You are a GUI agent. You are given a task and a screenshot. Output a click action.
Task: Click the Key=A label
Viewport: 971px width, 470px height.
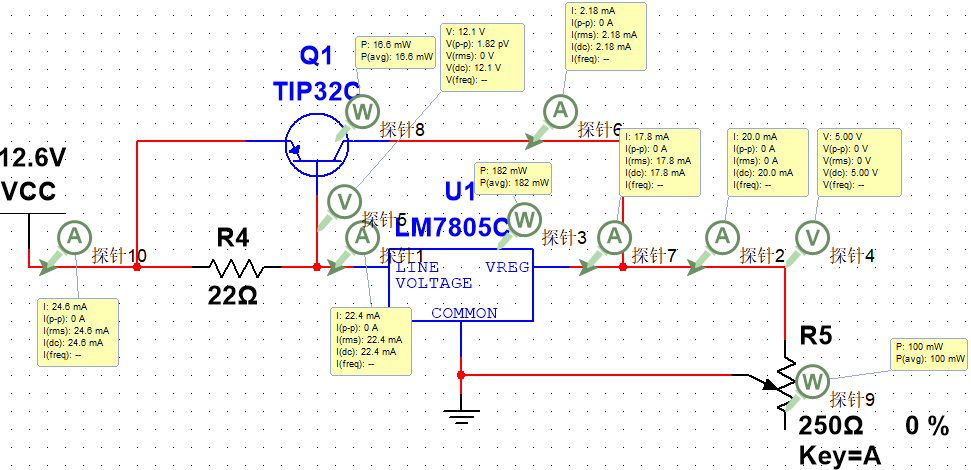840,456
